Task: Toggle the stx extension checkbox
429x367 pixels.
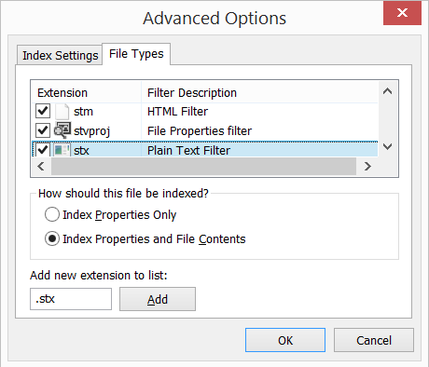Action: tap(43, 150)
